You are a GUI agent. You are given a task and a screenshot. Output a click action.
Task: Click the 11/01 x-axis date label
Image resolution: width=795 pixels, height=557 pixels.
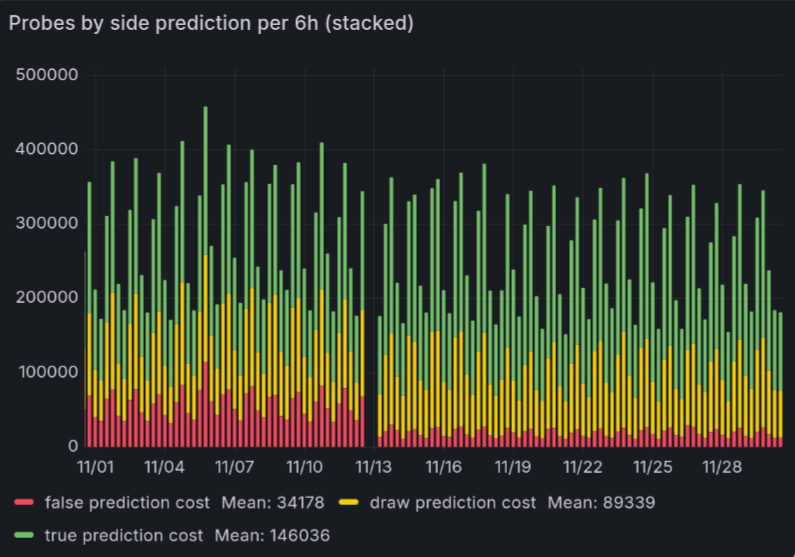[x=95, y=468]
